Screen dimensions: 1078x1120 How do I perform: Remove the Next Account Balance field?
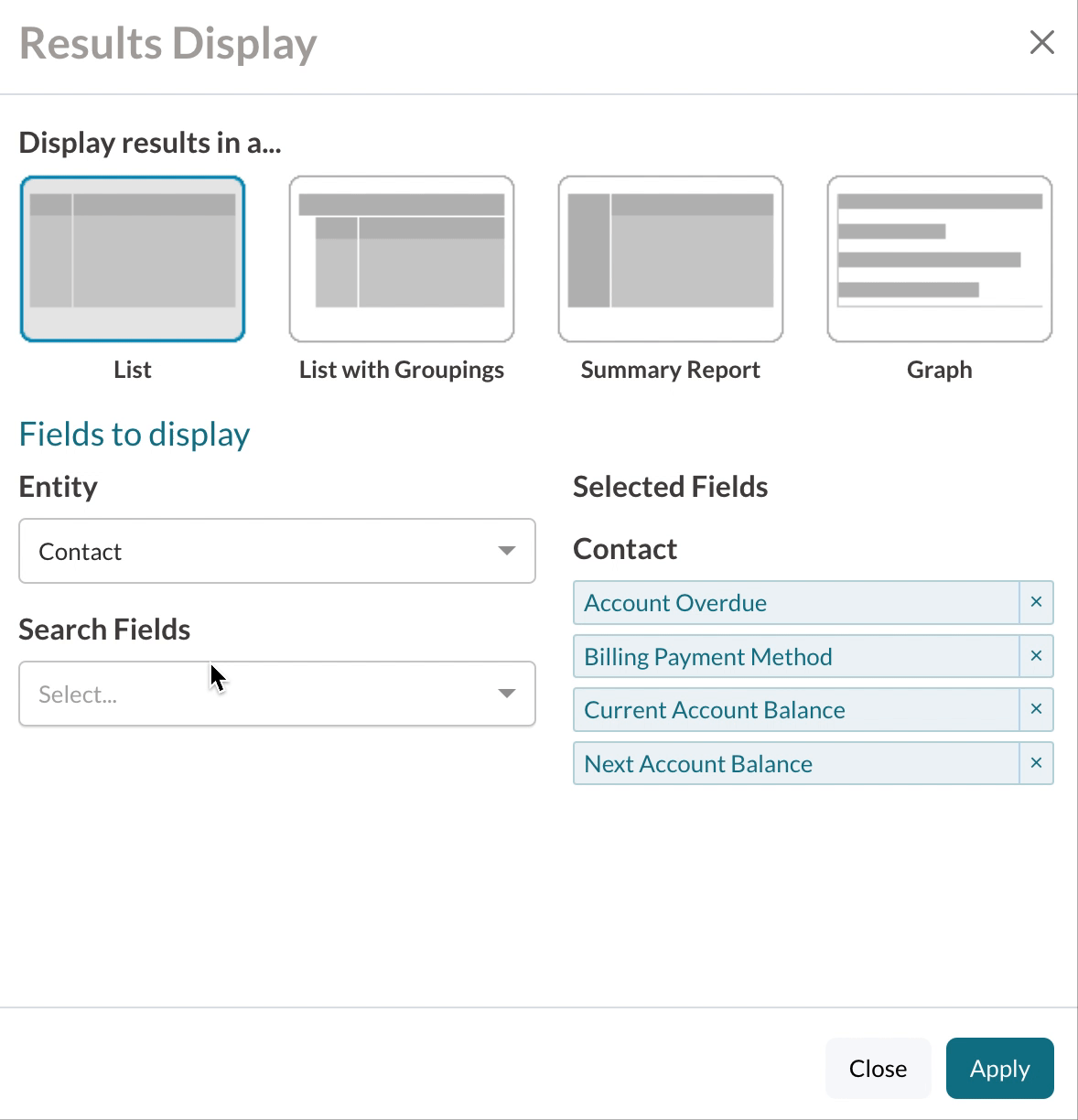pyautogui.click(x=1036, y=763)
